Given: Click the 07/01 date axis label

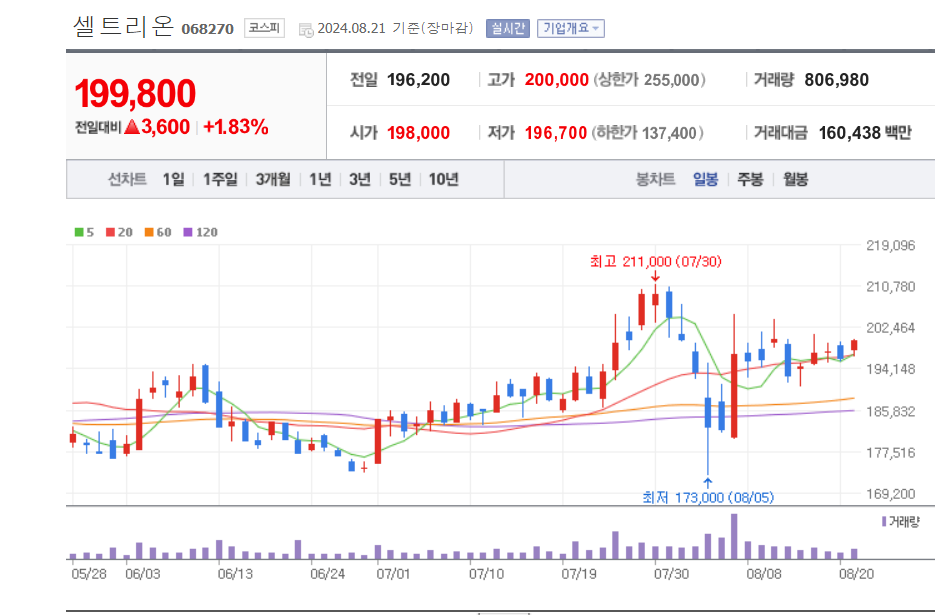Looking at the screenshot, I should tap(394, 574).
